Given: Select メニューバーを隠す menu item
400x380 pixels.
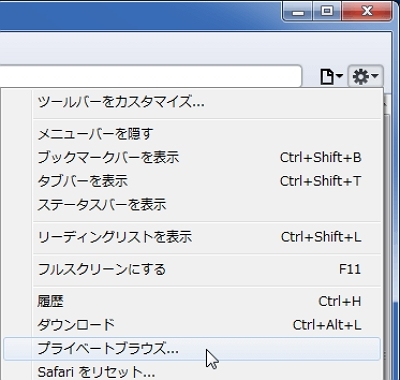Looking at the screenshot, I should tap(192, 134).
